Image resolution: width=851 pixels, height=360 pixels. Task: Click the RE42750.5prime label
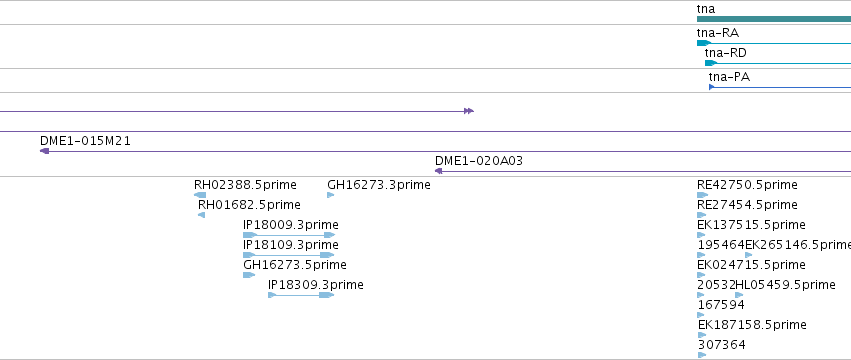tap(747, 185)
